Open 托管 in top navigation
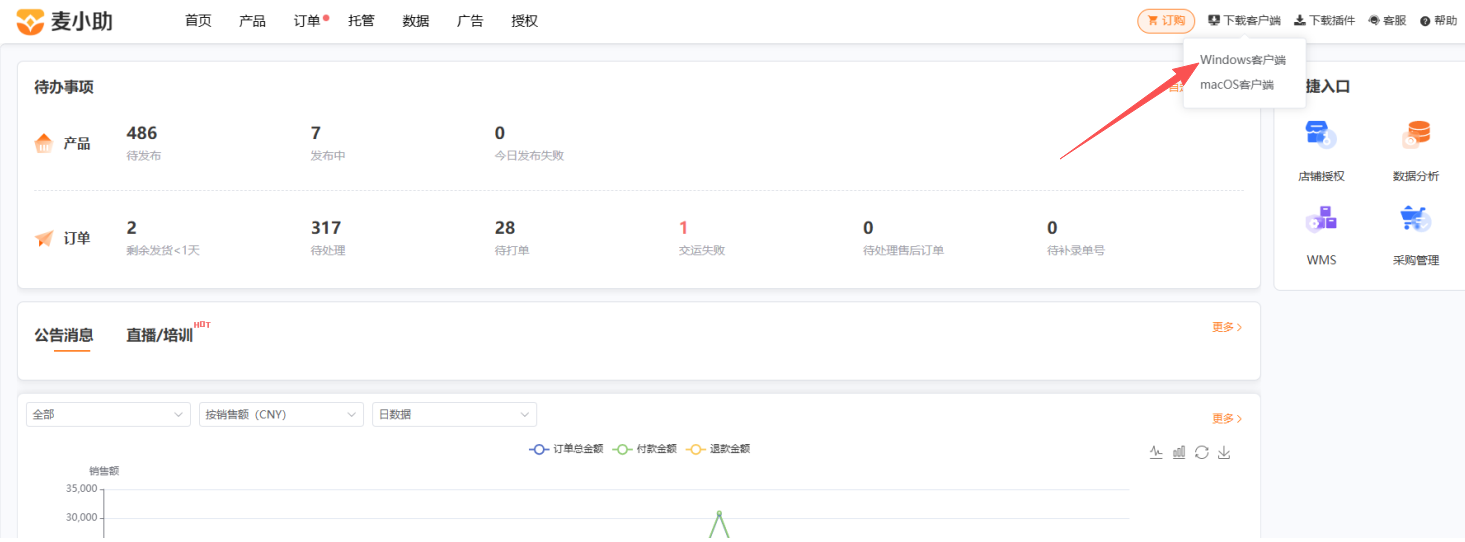This screenshot has width=1465, height=542. click(361, 20)
